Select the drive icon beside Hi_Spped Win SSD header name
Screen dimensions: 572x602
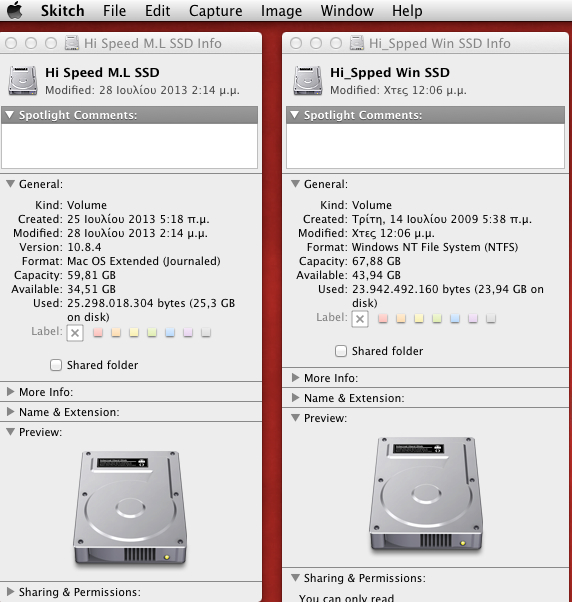[308, 81]
